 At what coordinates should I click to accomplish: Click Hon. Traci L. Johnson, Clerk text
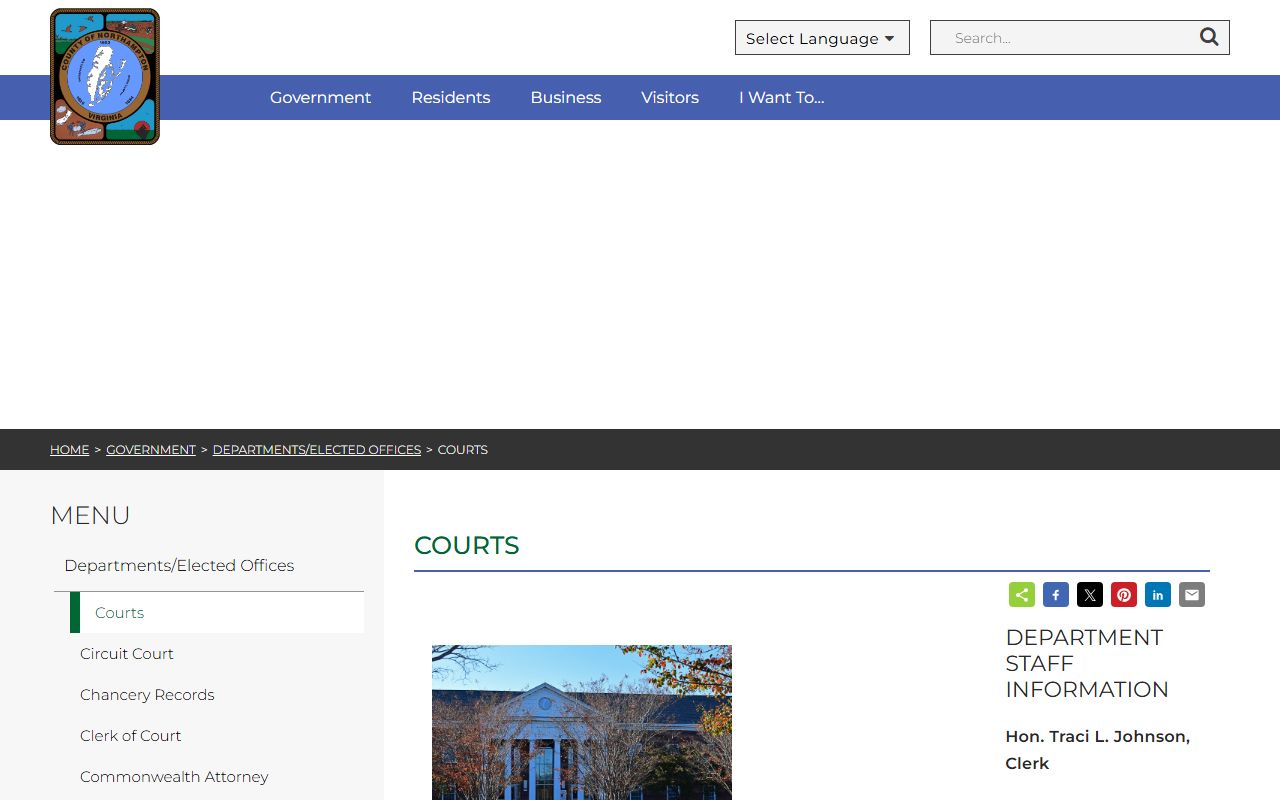[x=1098, y=750]
